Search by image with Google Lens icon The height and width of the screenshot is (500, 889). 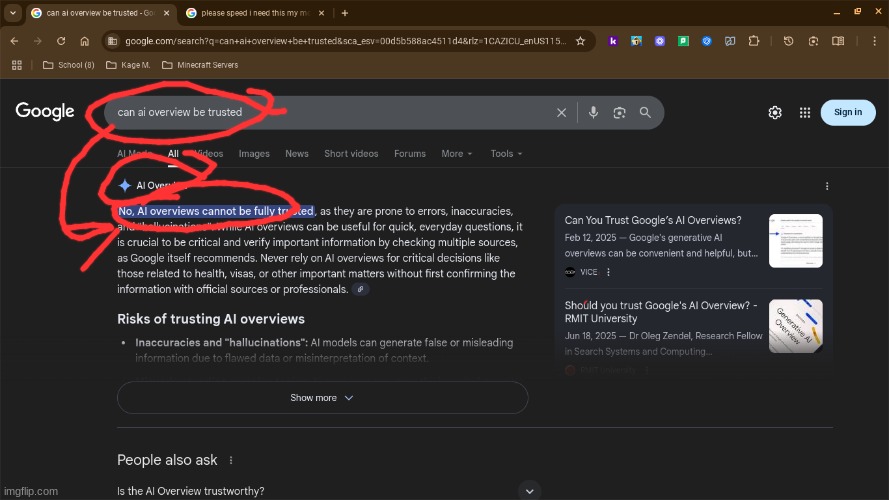click(619, 112)
